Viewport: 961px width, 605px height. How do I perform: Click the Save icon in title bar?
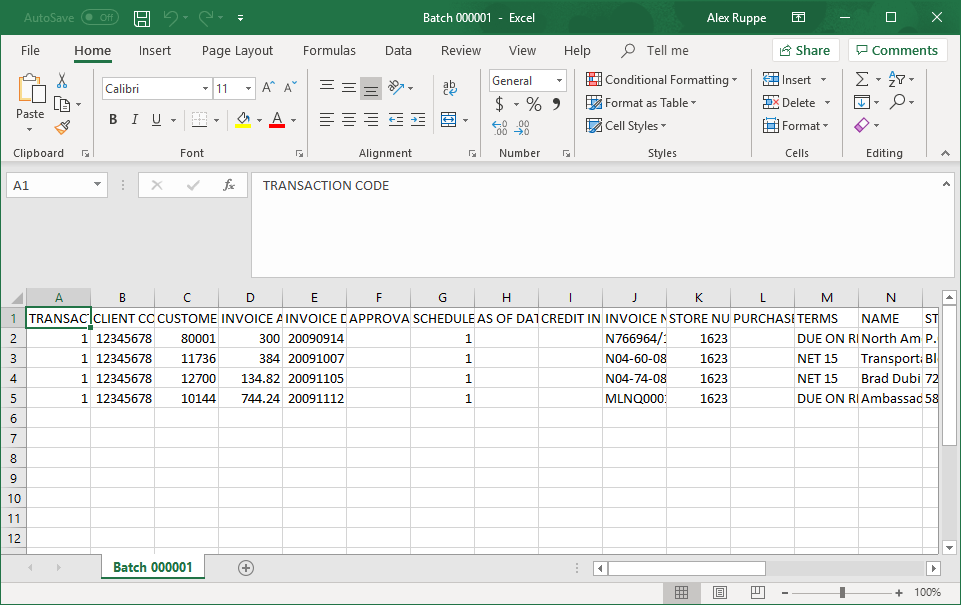(x=142, y=18)
